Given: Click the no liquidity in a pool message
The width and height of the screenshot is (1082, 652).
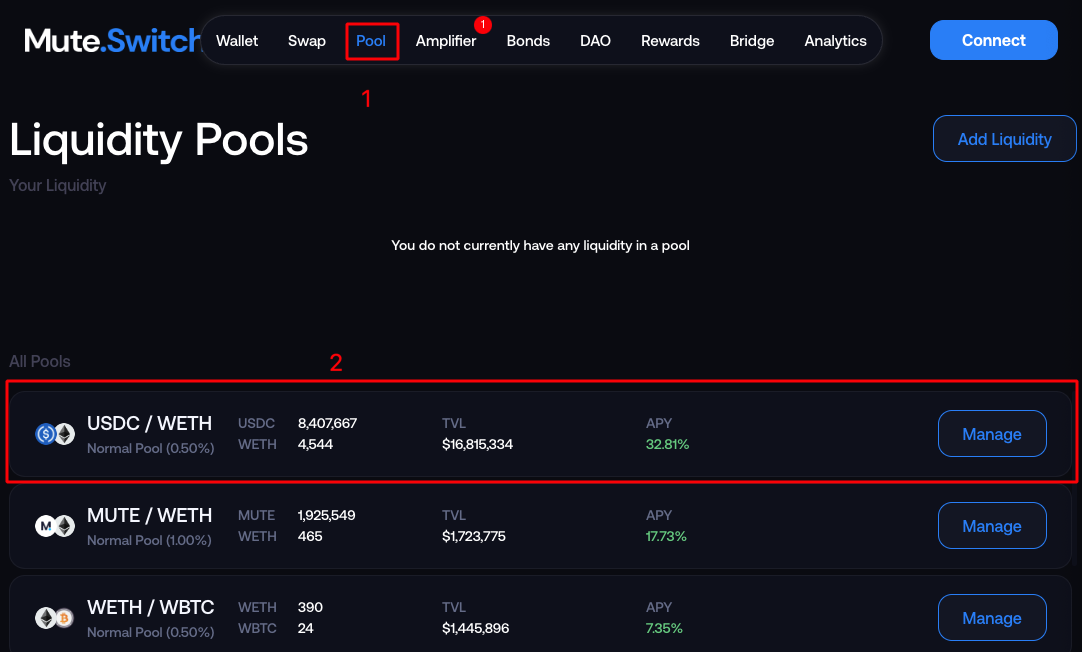Looking at the screenshot, I should click(x=540, y=246).
